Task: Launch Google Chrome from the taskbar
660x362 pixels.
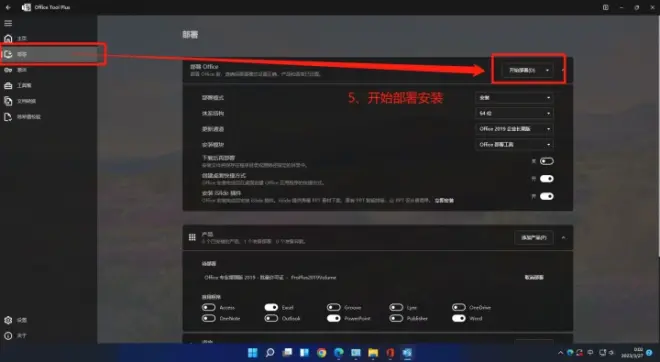Action: pos(322,353)
